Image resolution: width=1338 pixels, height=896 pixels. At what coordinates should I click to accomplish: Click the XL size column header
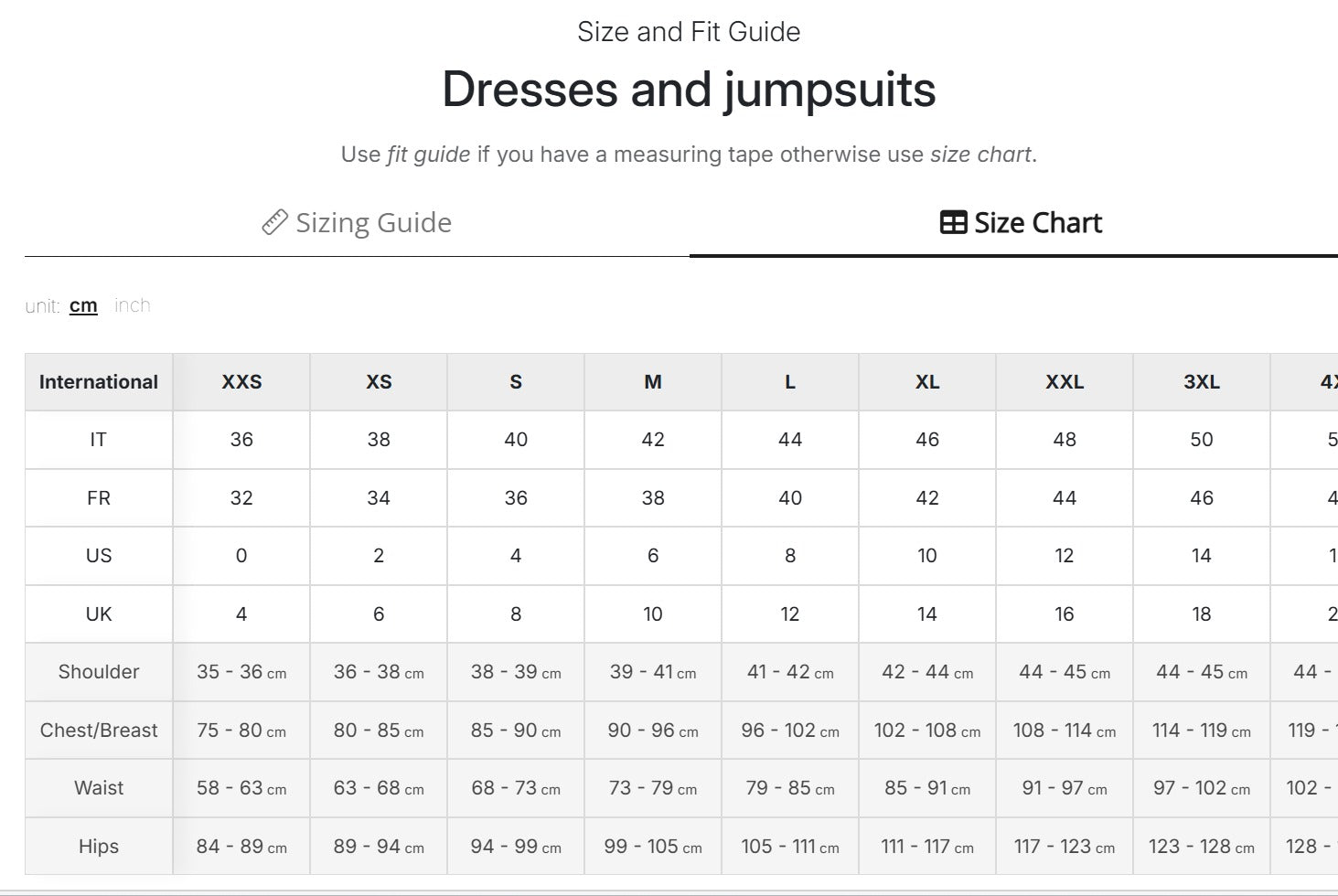(927, 382)
